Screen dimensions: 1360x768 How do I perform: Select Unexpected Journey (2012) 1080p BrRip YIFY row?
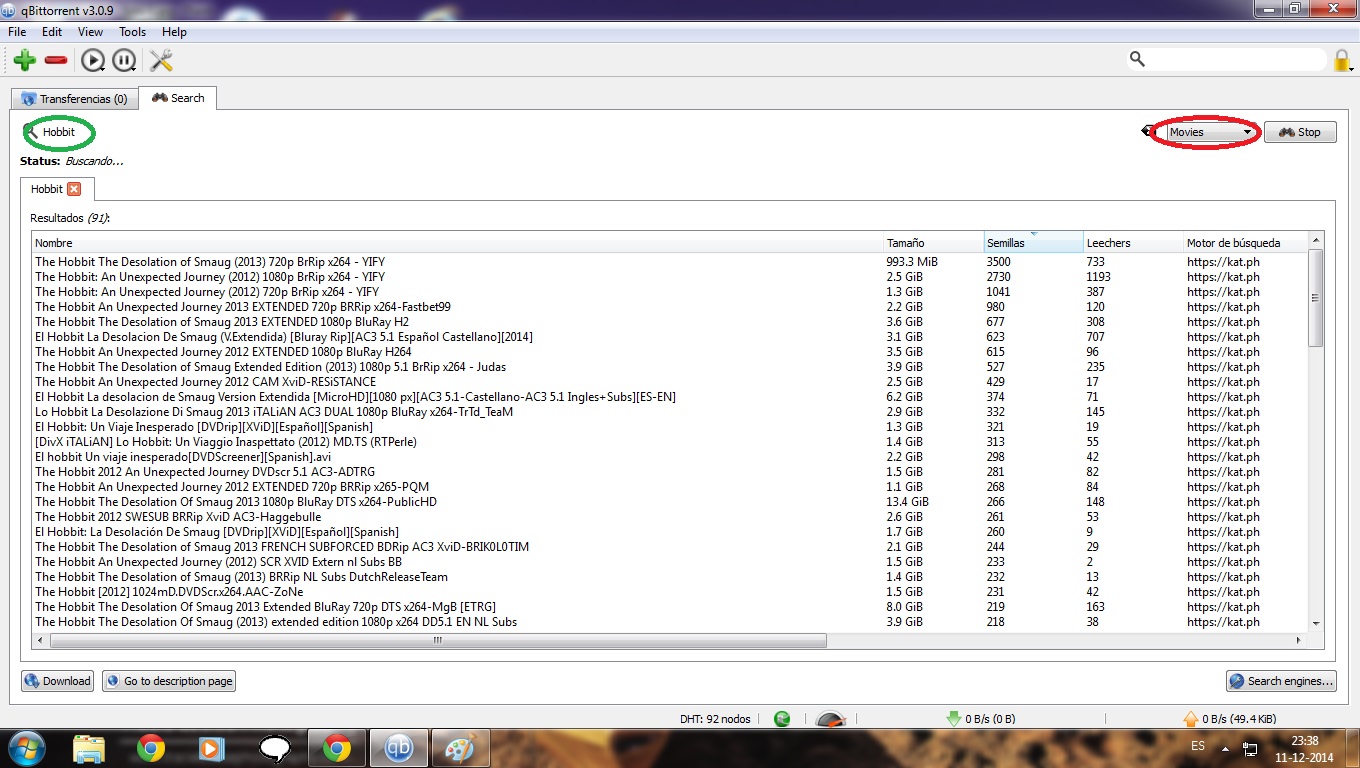point(669,277)
